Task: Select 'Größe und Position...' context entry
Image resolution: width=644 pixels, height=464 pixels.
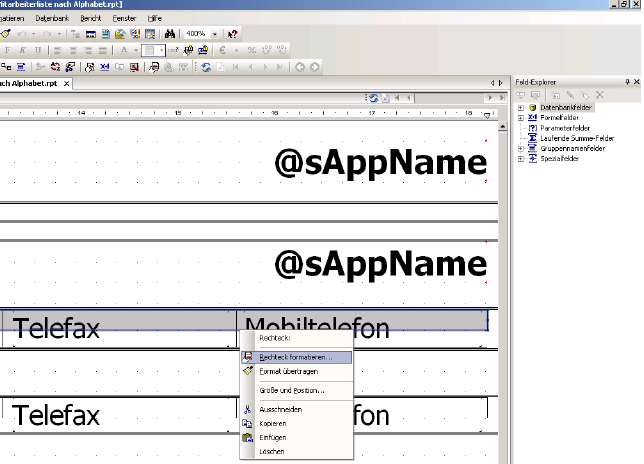Action: (x=292, y=389)
